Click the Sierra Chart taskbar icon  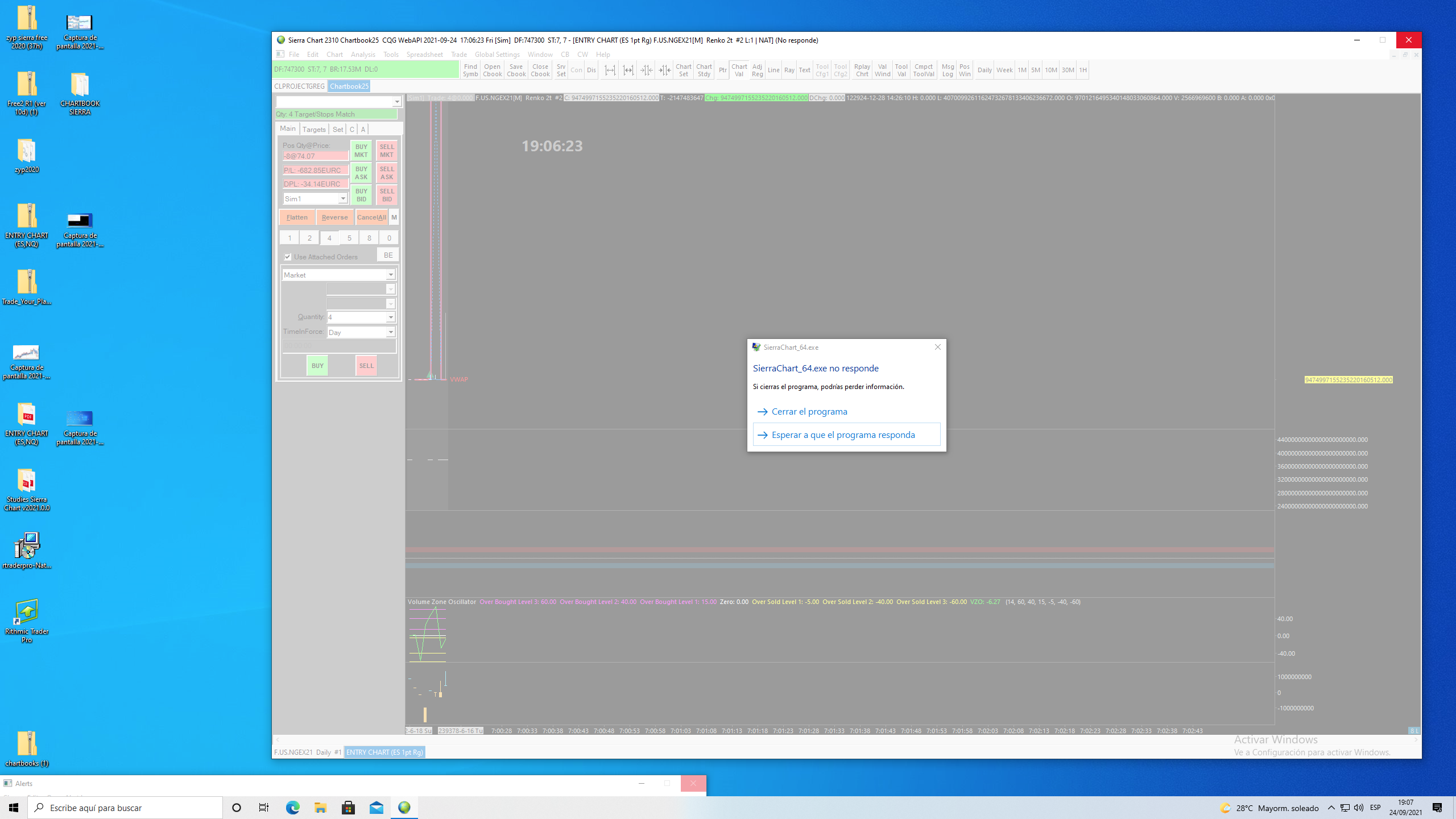pos(404,808)
